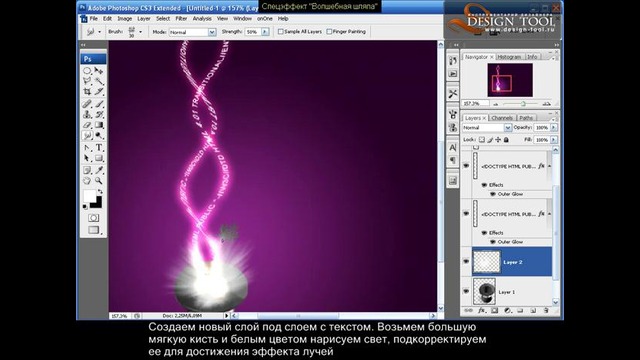The image size is (640, 360).
Task: Select the Elliptical Marquee tool
Action: point(87,71)
